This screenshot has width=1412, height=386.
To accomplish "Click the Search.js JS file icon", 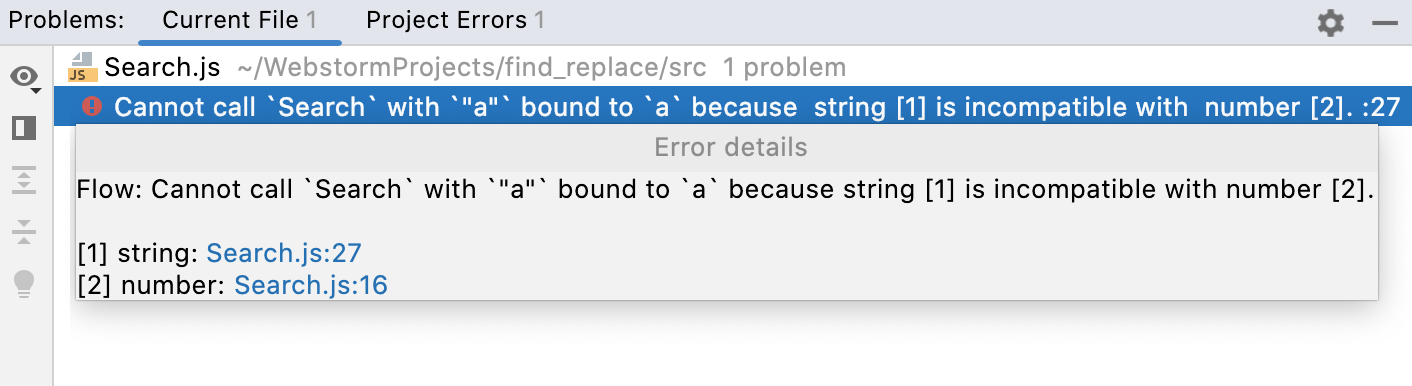I will click(81, 67).
